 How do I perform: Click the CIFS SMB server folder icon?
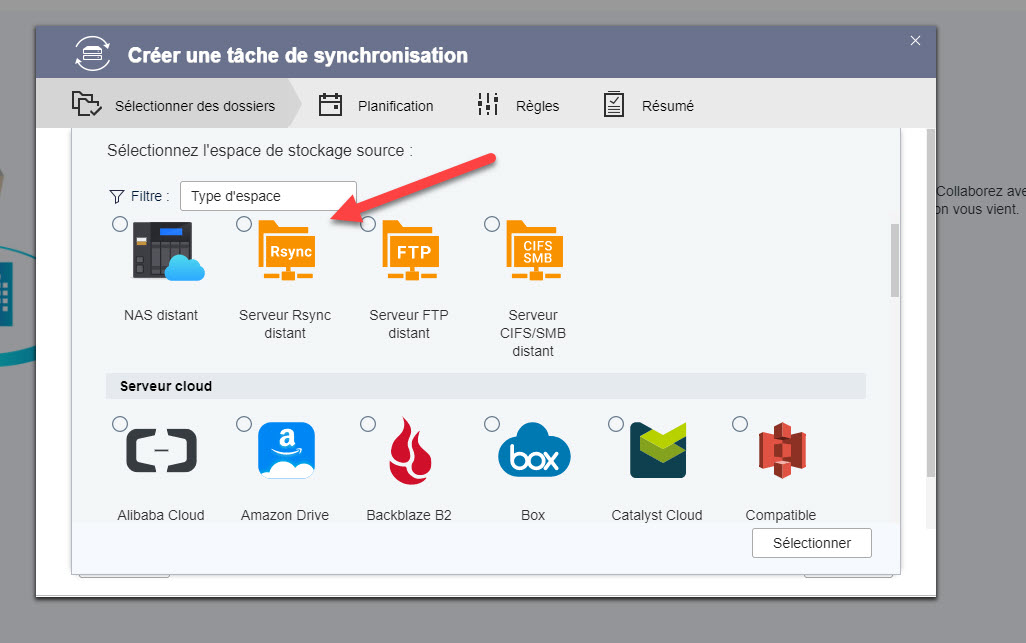(535, 251)
